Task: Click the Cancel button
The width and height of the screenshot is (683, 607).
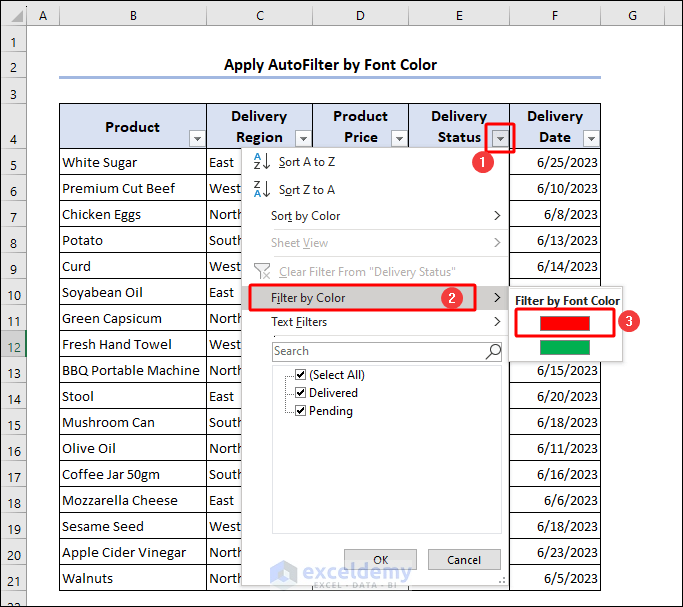Action: click(464, 560)
